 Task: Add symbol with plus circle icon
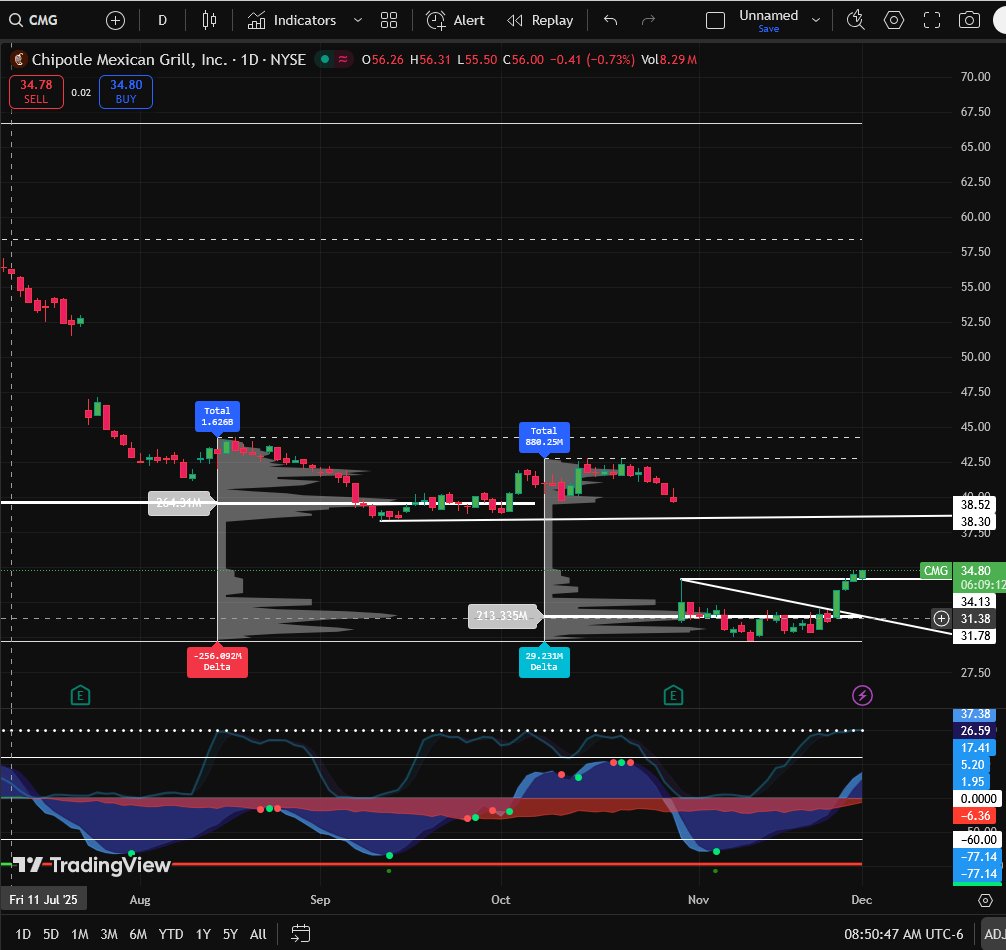[115, 21]
